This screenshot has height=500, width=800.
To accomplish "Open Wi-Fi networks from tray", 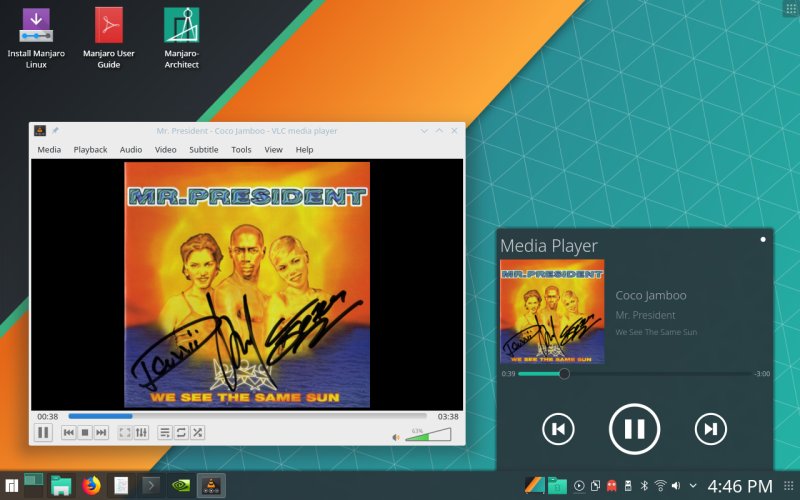I will click(x=660, y=486).
